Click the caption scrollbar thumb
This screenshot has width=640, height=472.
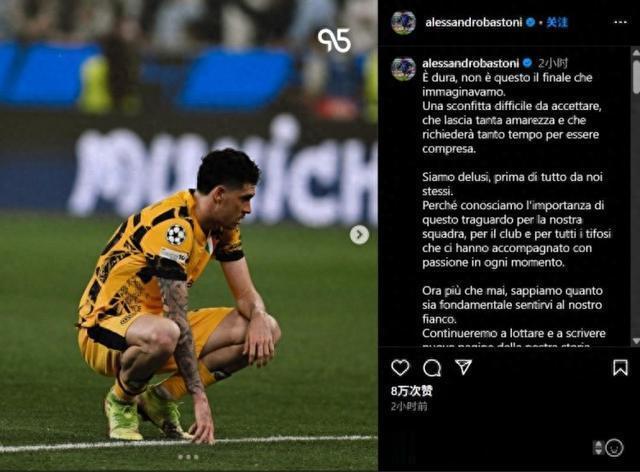click(x=636, y=77)
